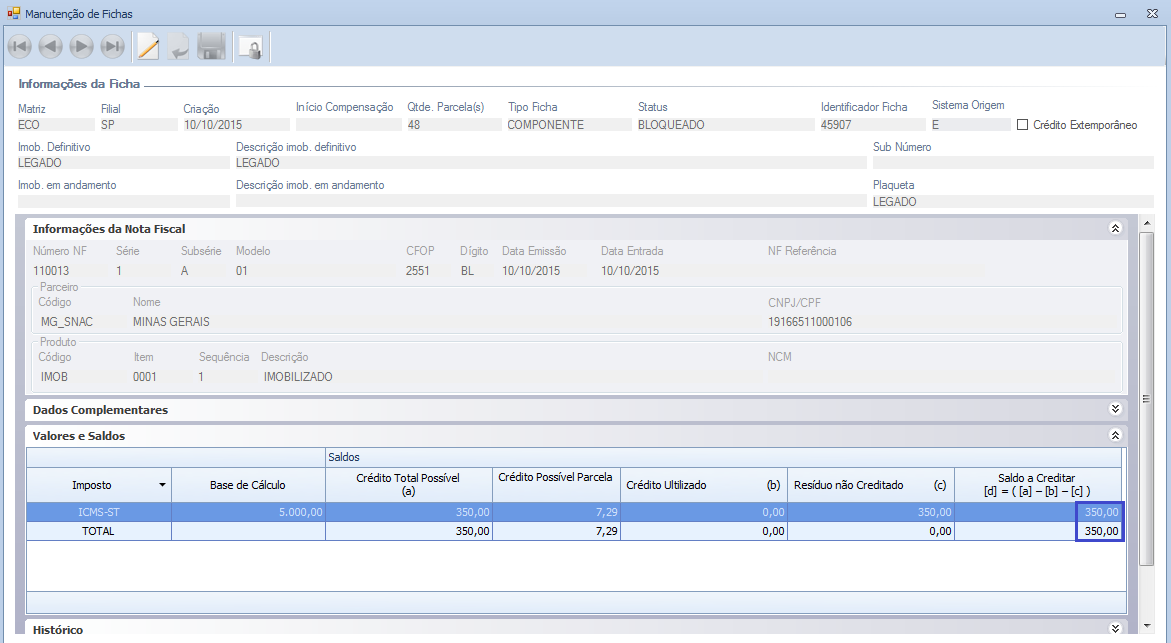Expand the Histórico section
1171x643 pixels.
[1115, 629]
